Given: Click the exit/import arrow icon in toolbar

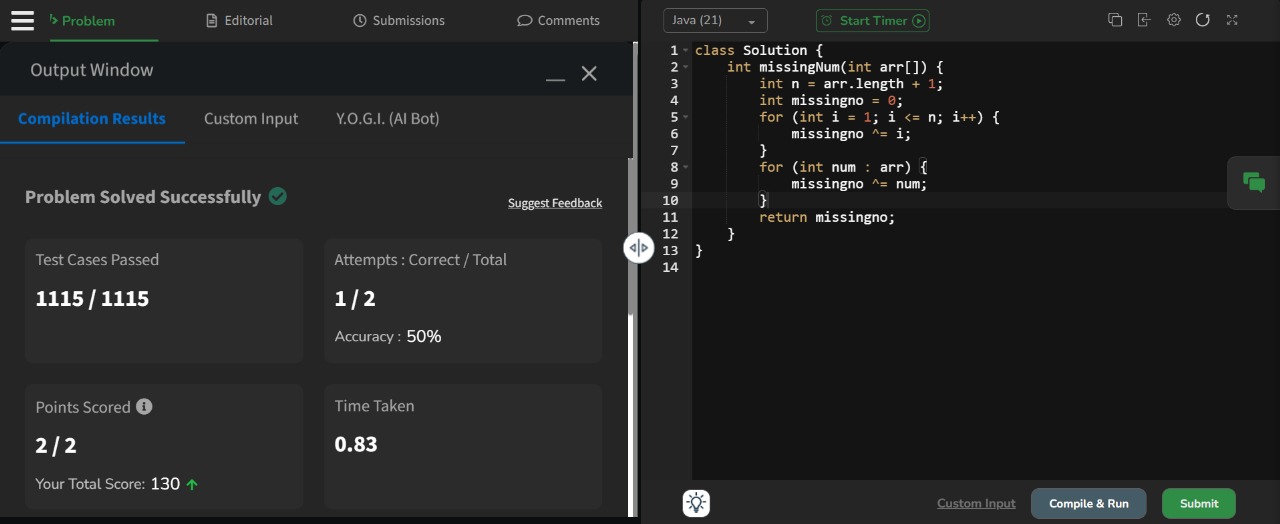Looking at the screenshot, I should click(1144, 20).
